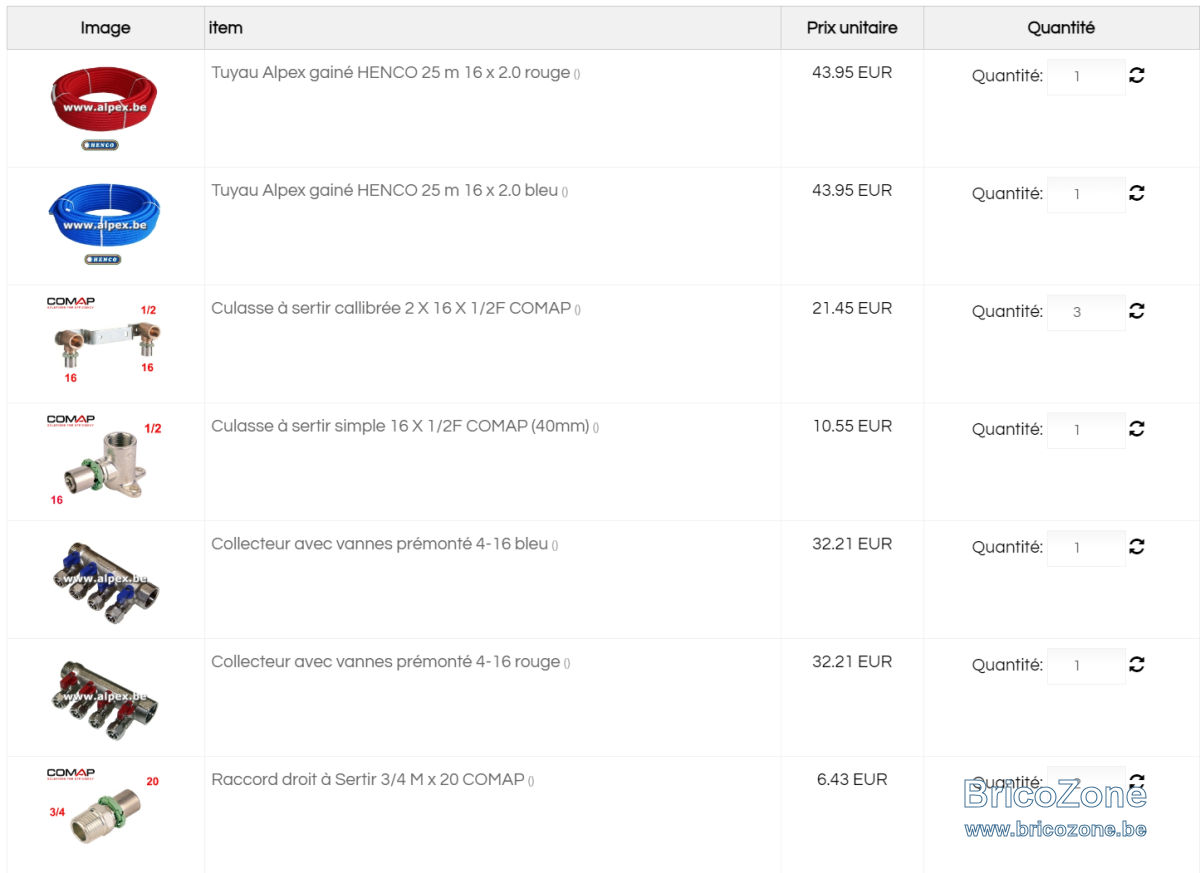Select the 21.45 EUR price
Viewport: 1200px width, 873px height.
[x=852, y=309]
